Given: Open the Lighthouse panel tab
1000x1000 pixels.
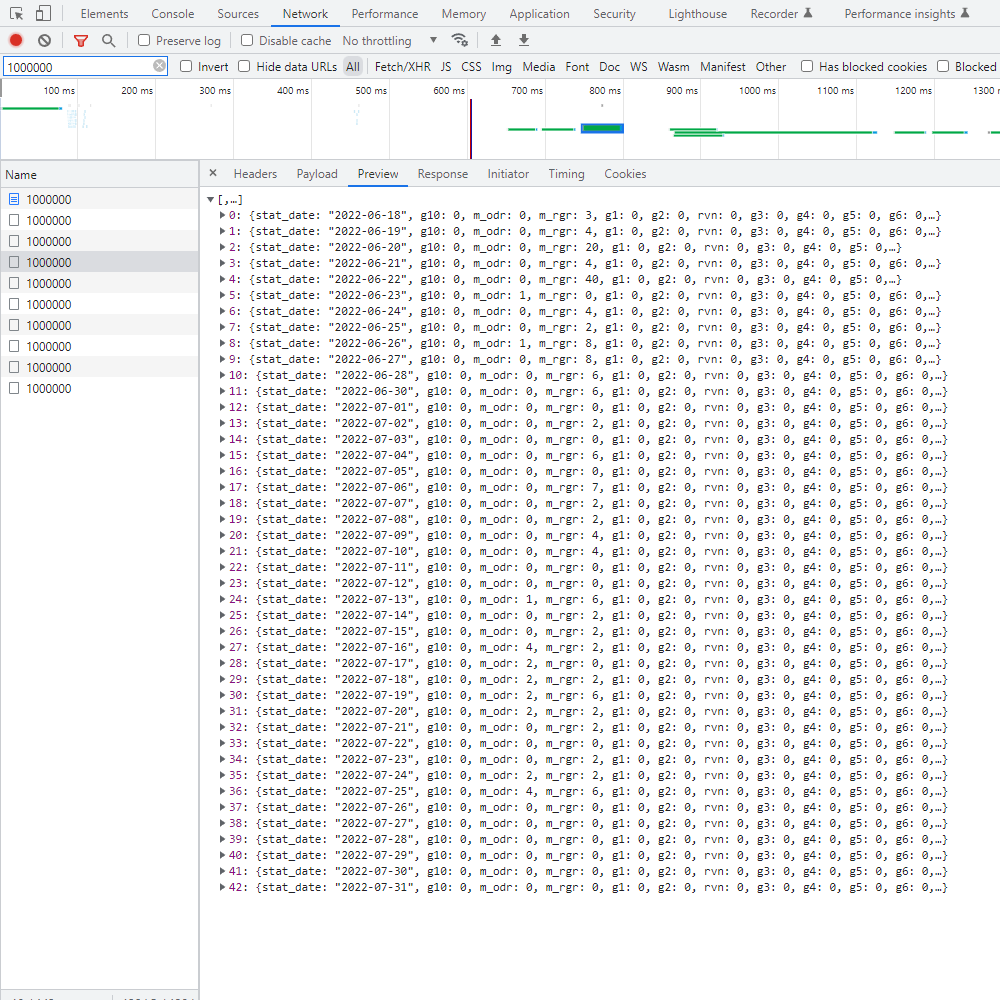Looking at the screenshot, I should [x=697, y=13].
